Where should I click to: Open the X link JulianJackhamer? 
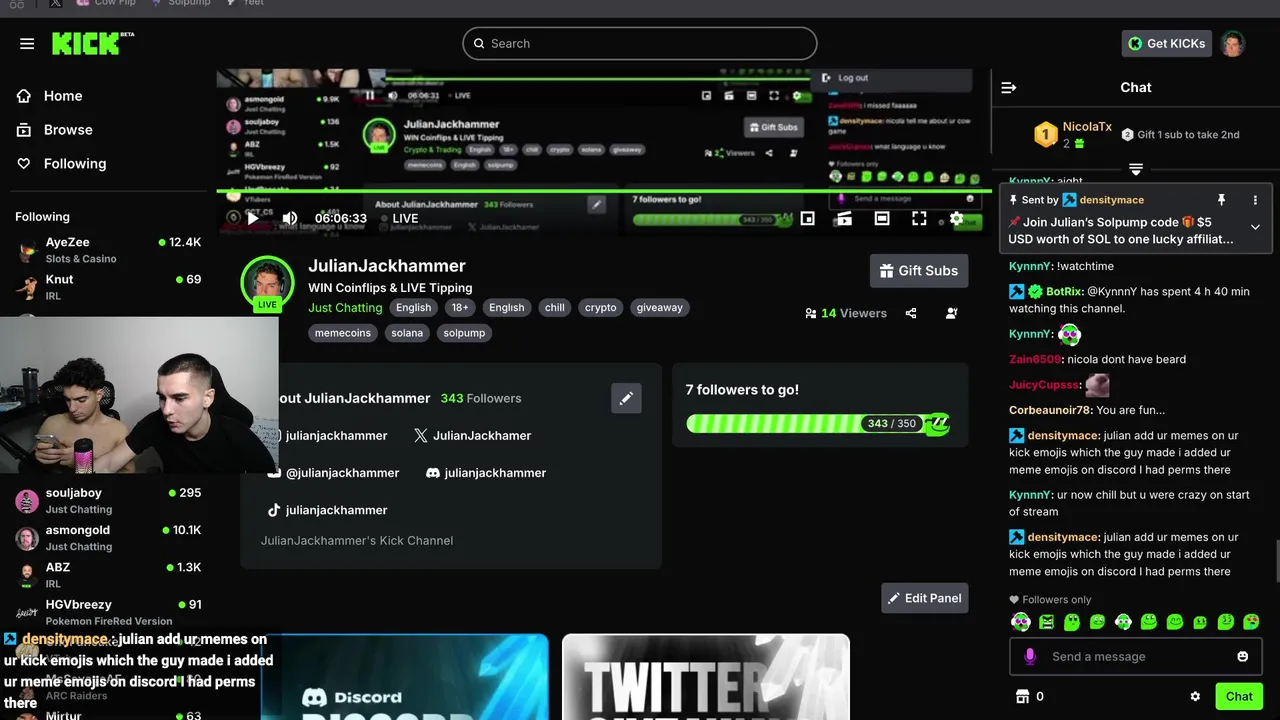point(472,435)
